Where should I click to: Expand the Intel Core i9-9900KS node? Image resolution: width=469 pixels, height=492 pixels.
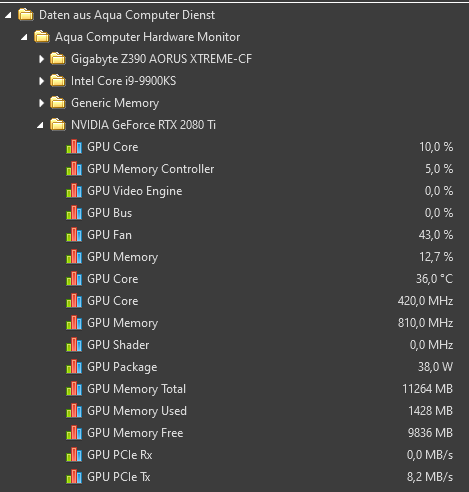41,81
